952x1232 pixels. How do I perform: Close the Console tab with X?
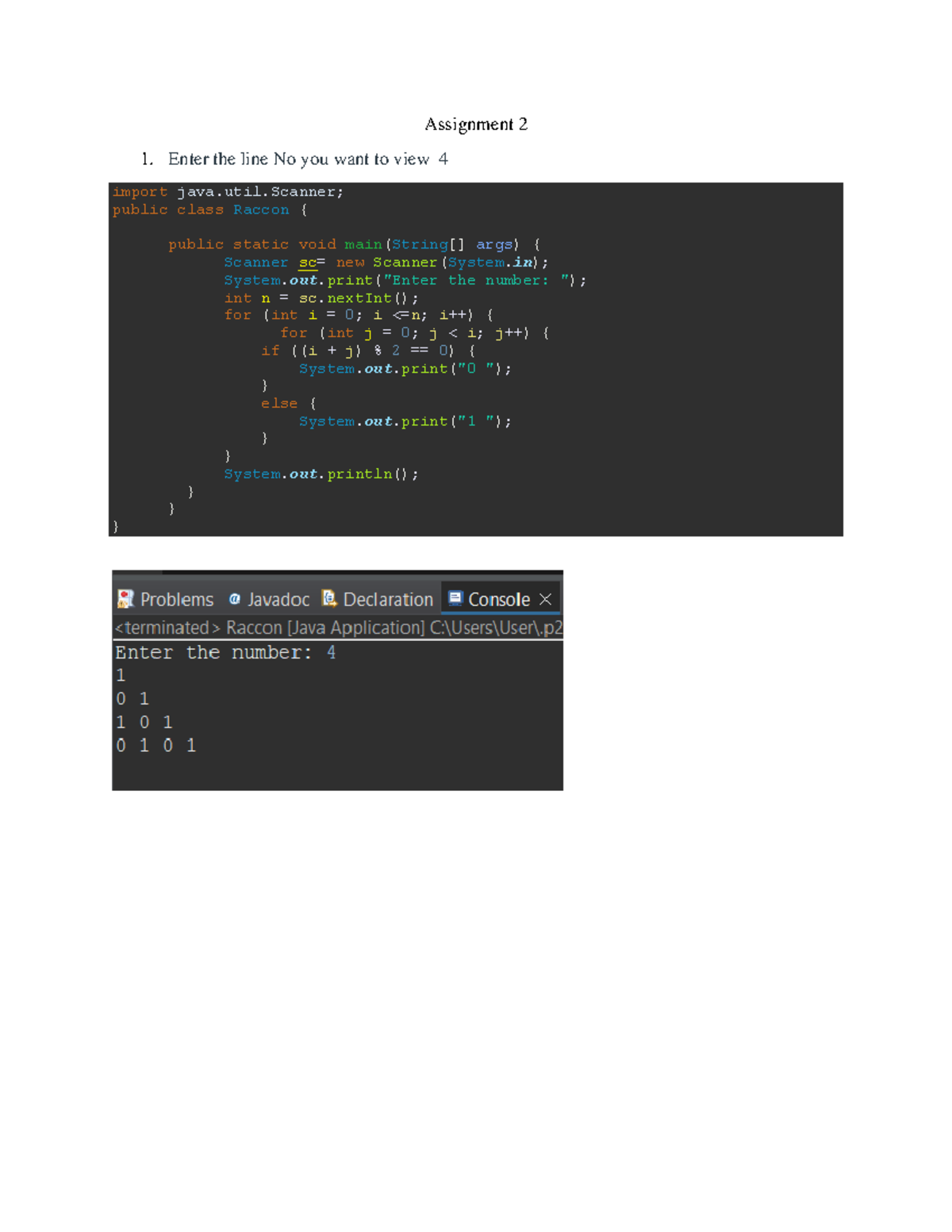coord(546,599)
